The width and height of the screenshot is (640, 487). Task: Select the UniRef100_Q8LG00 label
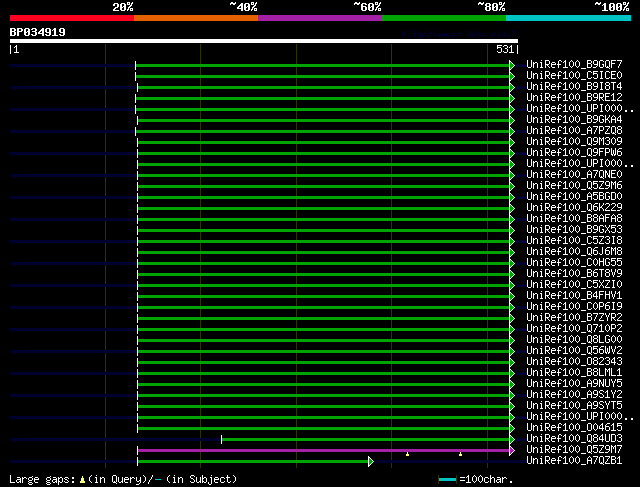(x=574, y=340)
